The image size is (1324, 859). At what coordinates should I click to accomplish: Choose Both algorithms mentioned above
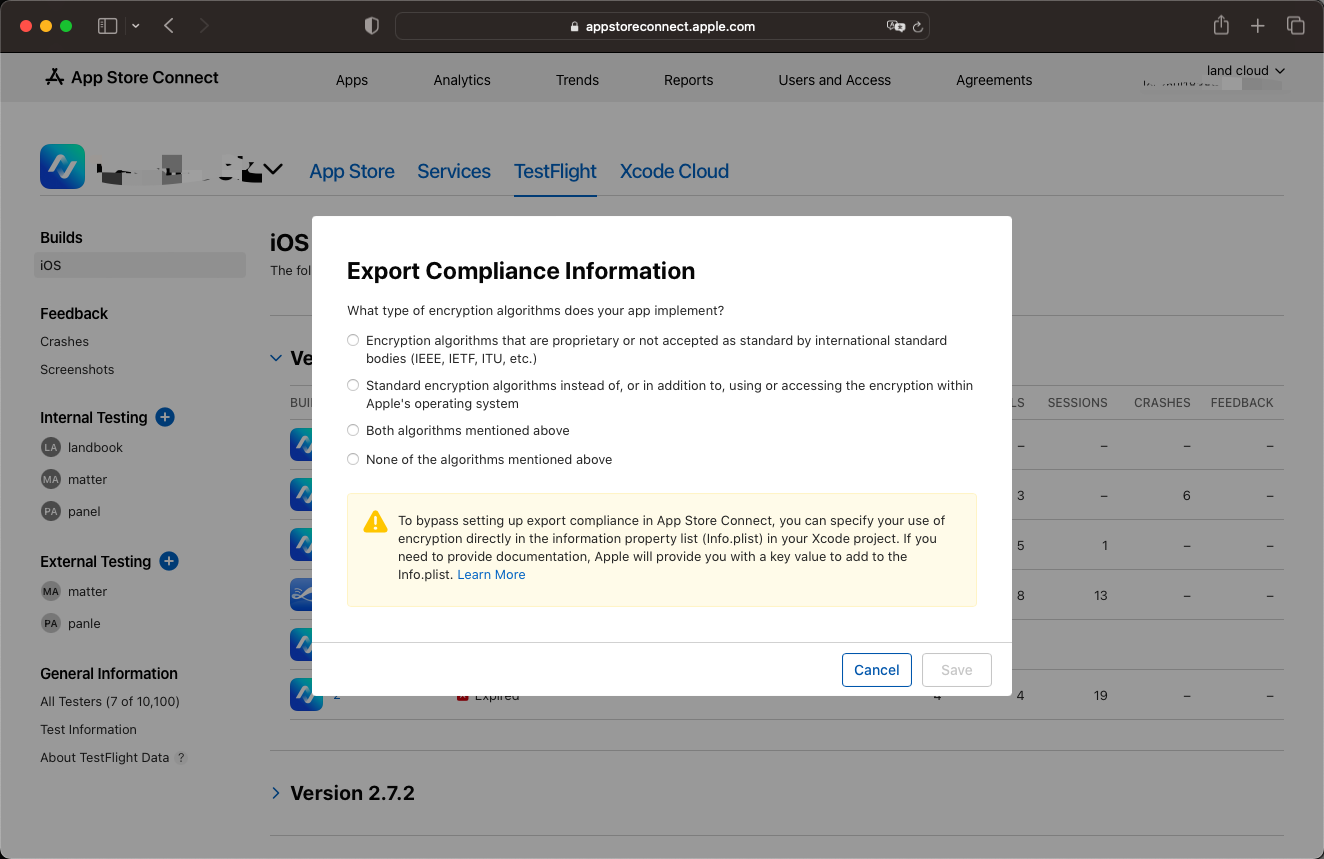click(353, 430)
